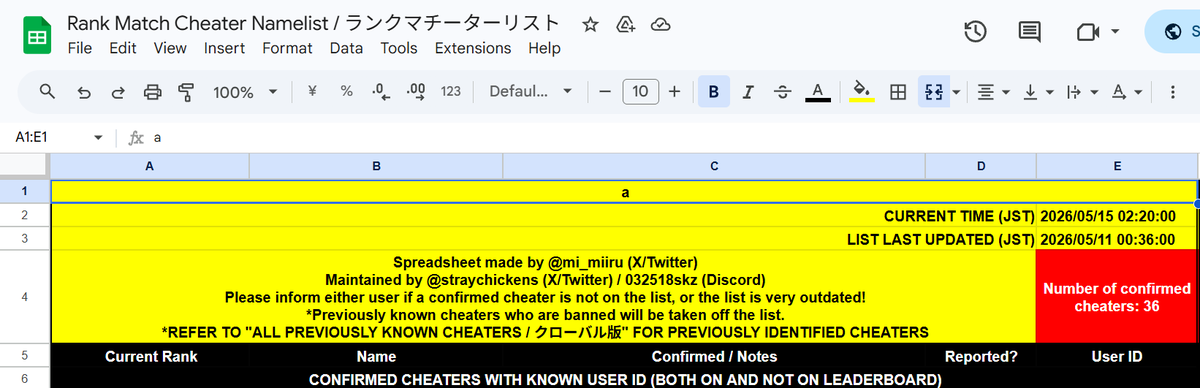Click the font size field 10
Screen dimensions: 1200x388
(641, 92)
